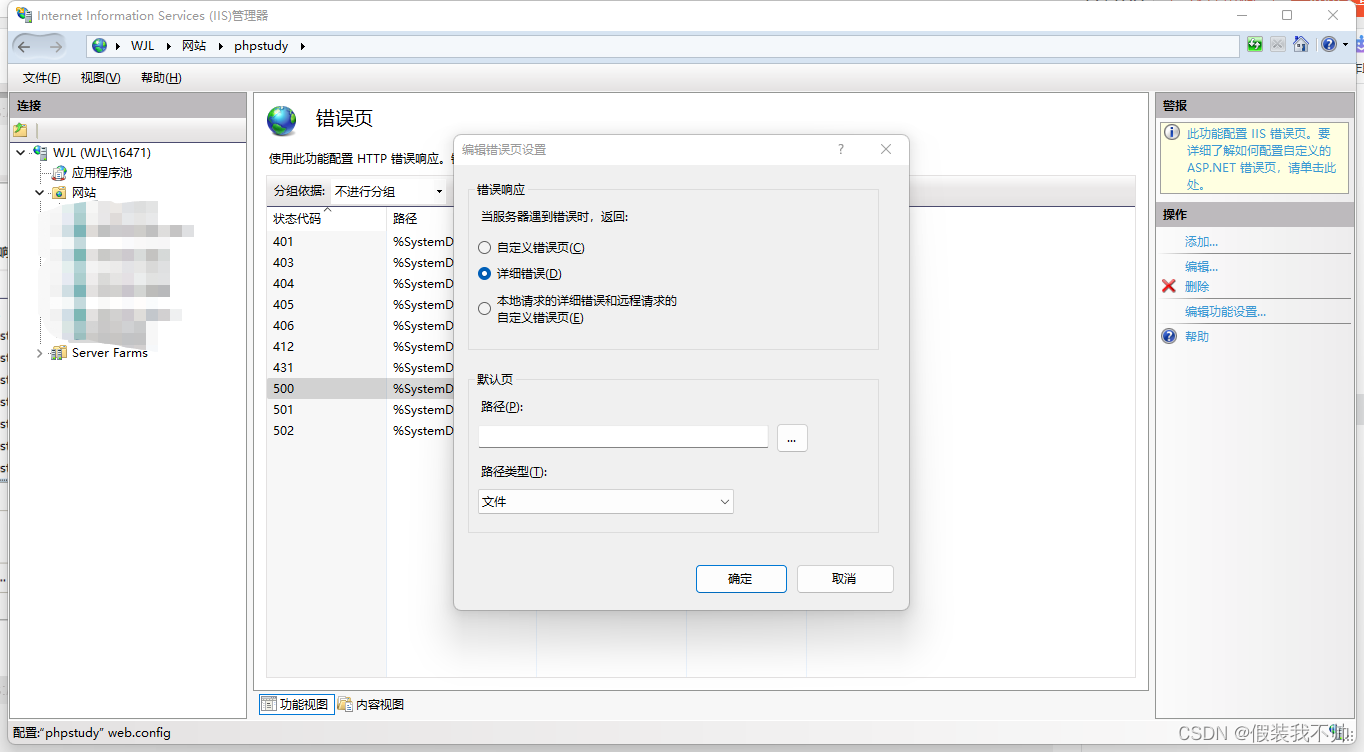This screenshot has width=1364, height=752.
Task: Click phpstudy in the address breadcrumb
Action: point(261,46)
